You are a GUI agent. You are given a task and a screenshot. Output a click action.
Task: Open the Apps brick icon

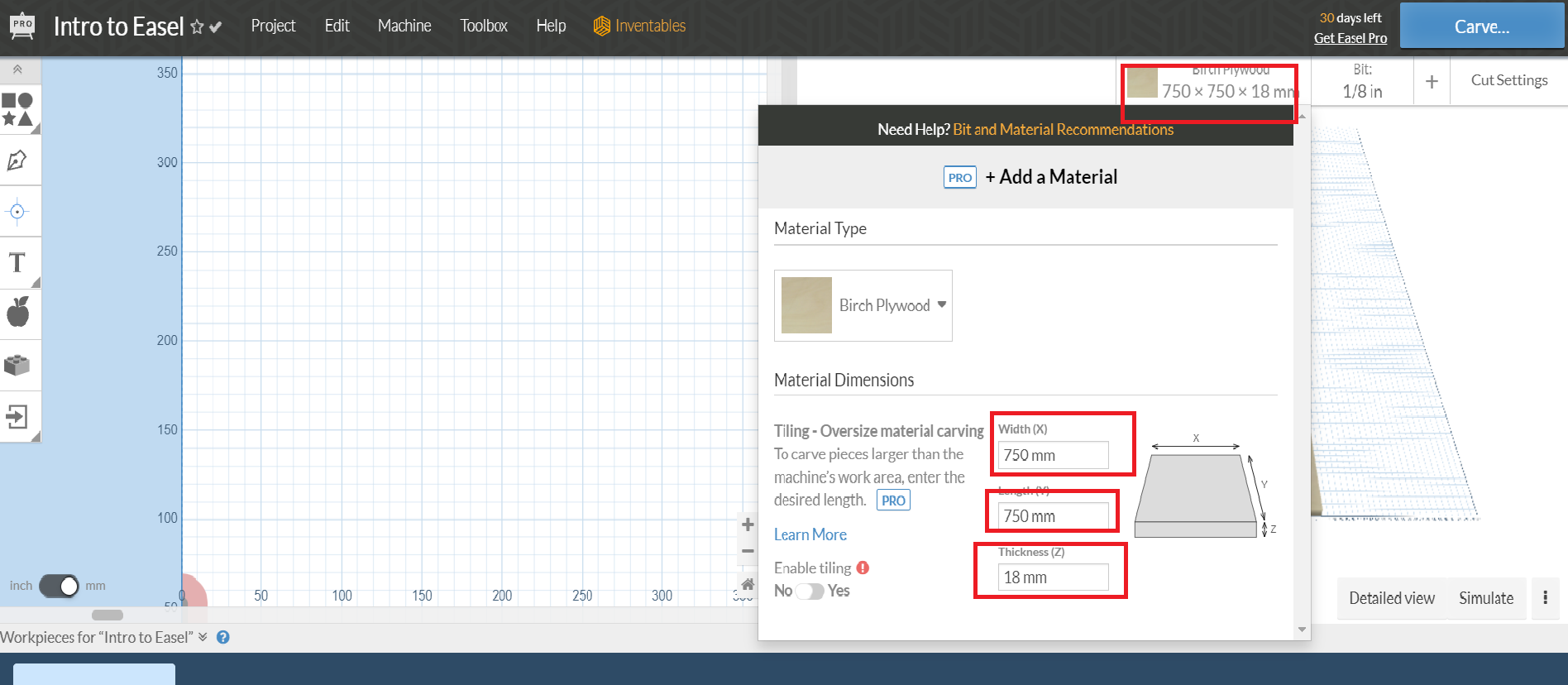17,365
